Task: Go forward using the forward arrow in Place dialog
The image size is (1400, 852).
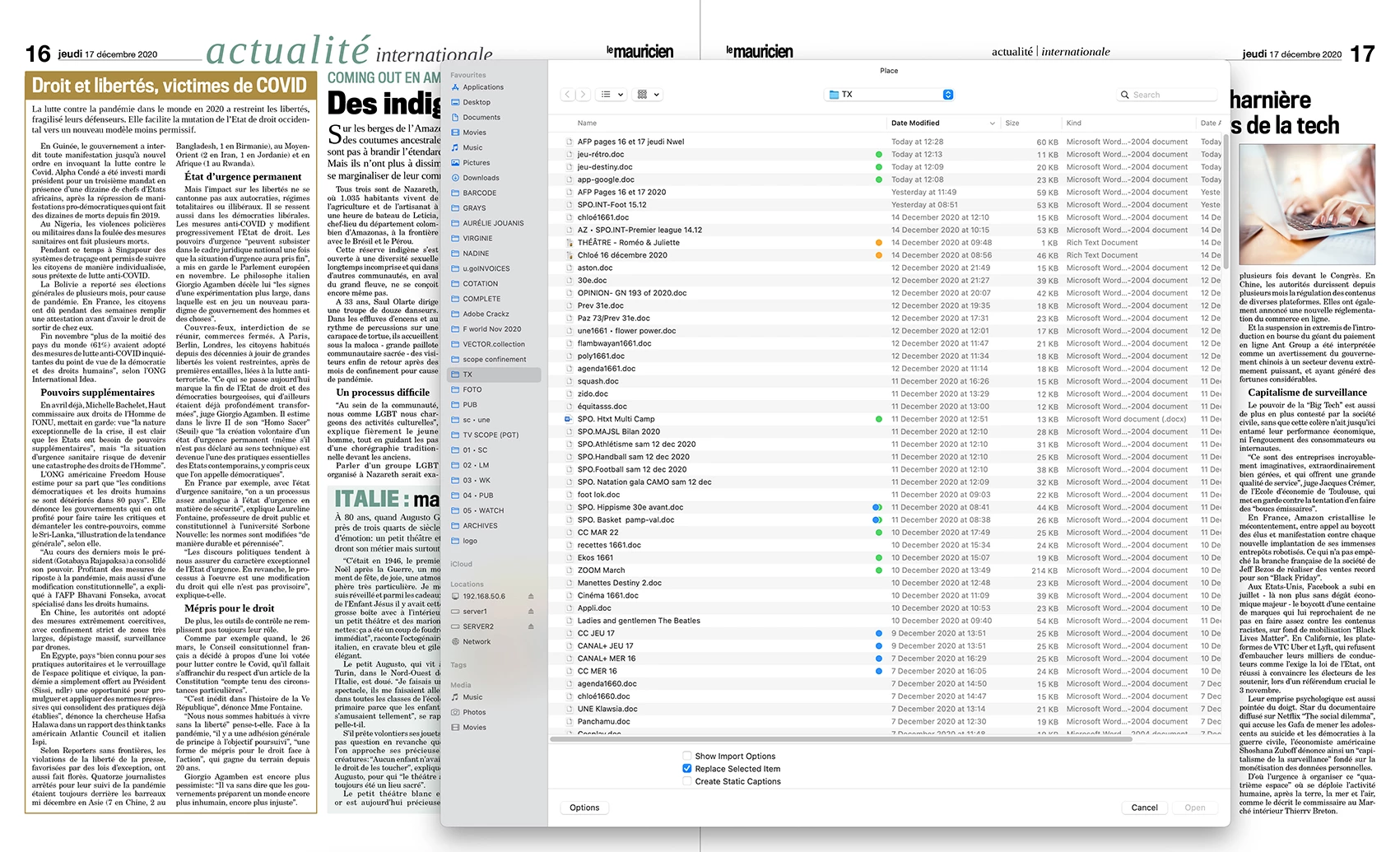Action: [583, 95]
